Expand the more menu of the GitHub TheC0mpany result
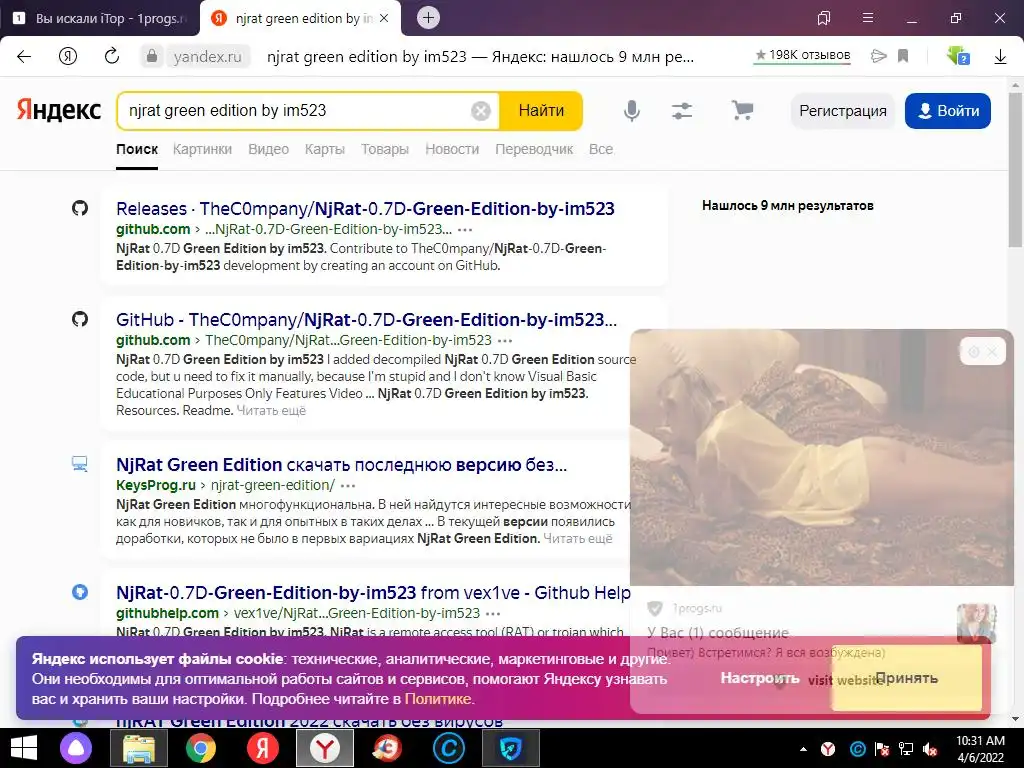 505,341
